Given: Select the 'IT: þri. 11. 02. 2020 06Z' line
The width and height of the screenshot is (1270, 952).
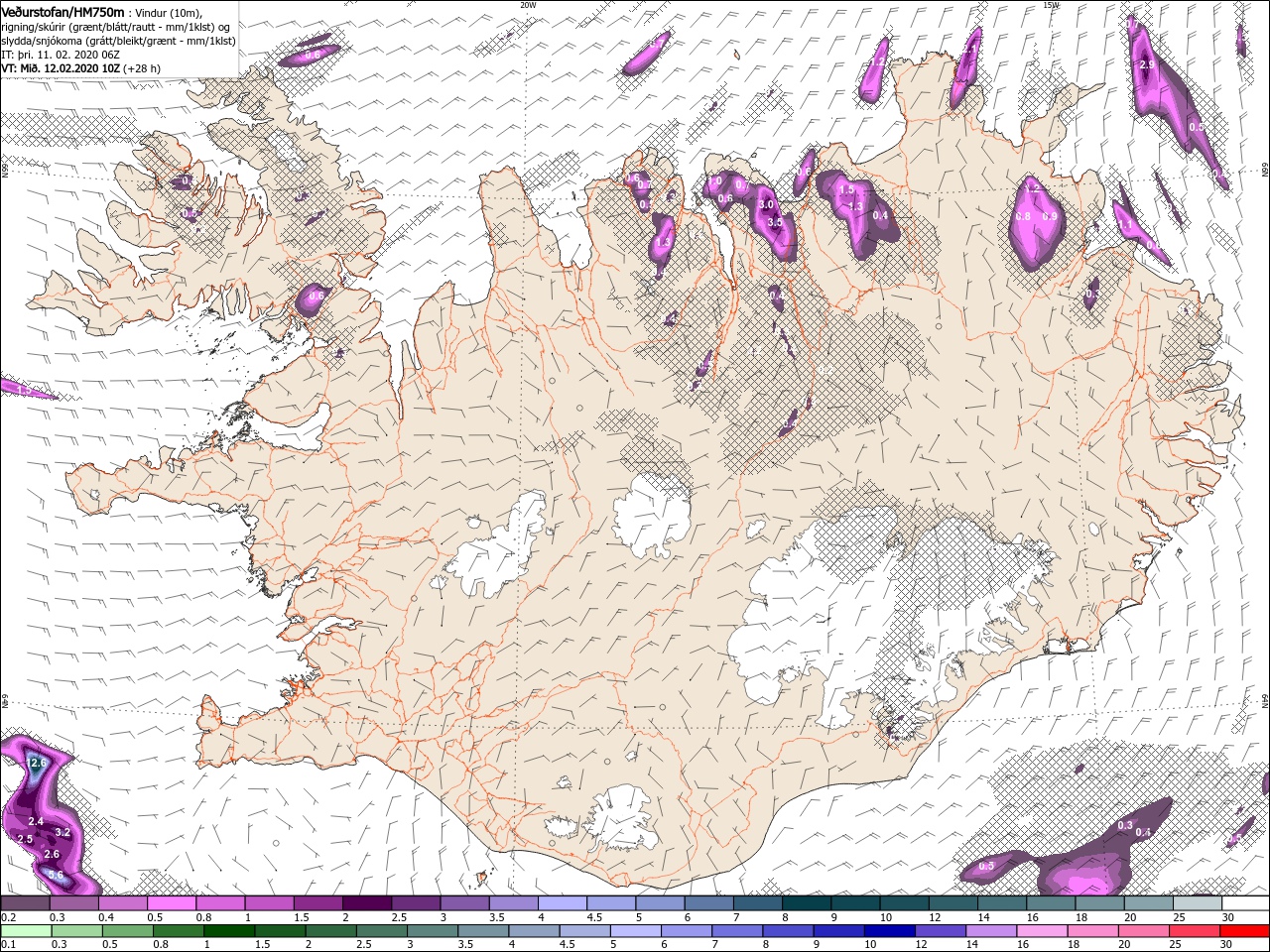Looking at the screenshot, I should 62,55.
